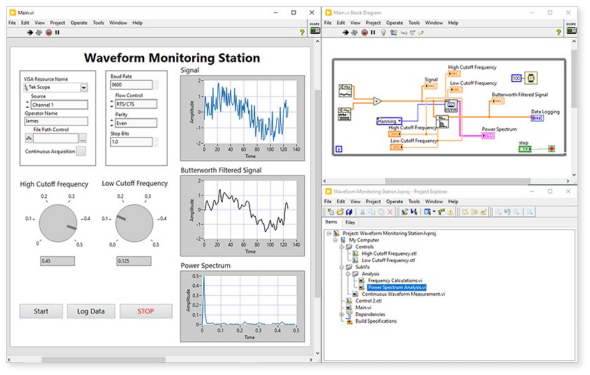Viewport: 590px width, 375px height.
Task: Pause execution in Block Diagram toolbar
Action: pos(373,32)
